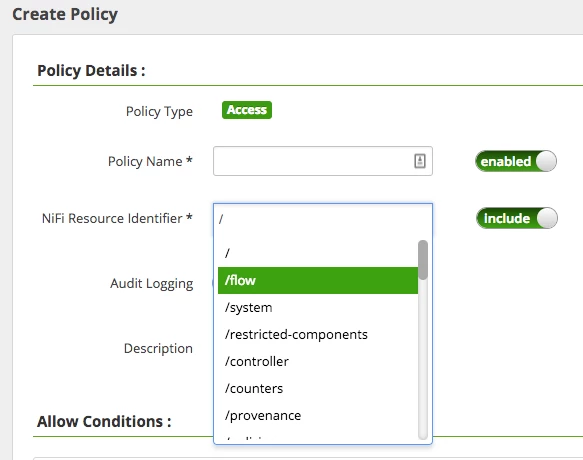Click the Description label

point(158,348)
